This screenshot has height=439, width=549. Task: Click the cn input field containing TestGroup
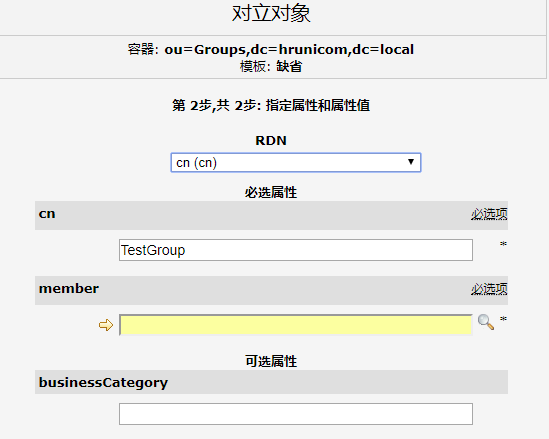click(296, 250)
